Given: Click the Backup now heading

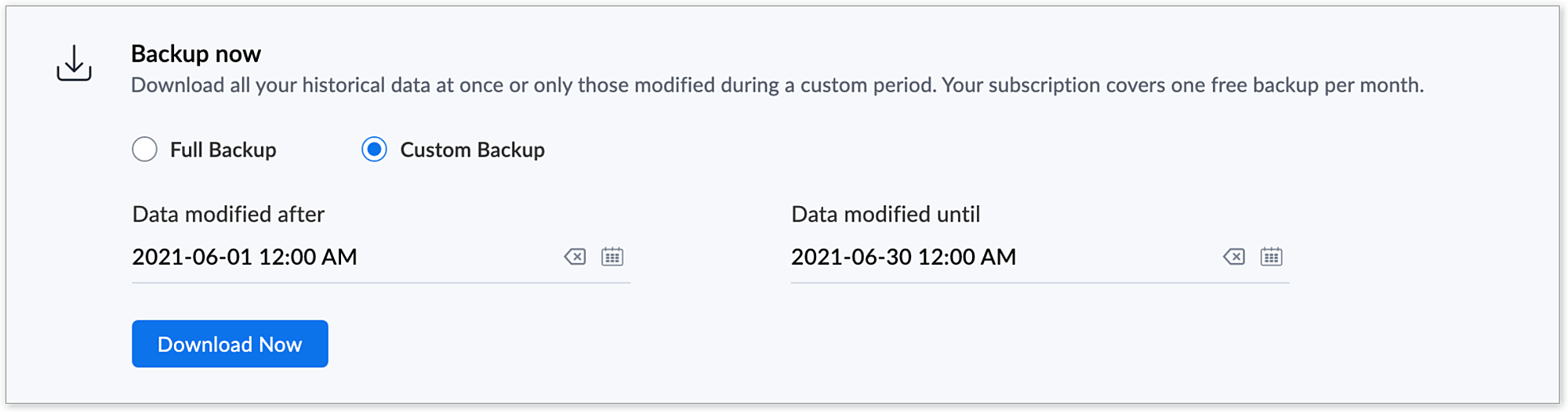Looking at the screenshot, I should [196, 54].
